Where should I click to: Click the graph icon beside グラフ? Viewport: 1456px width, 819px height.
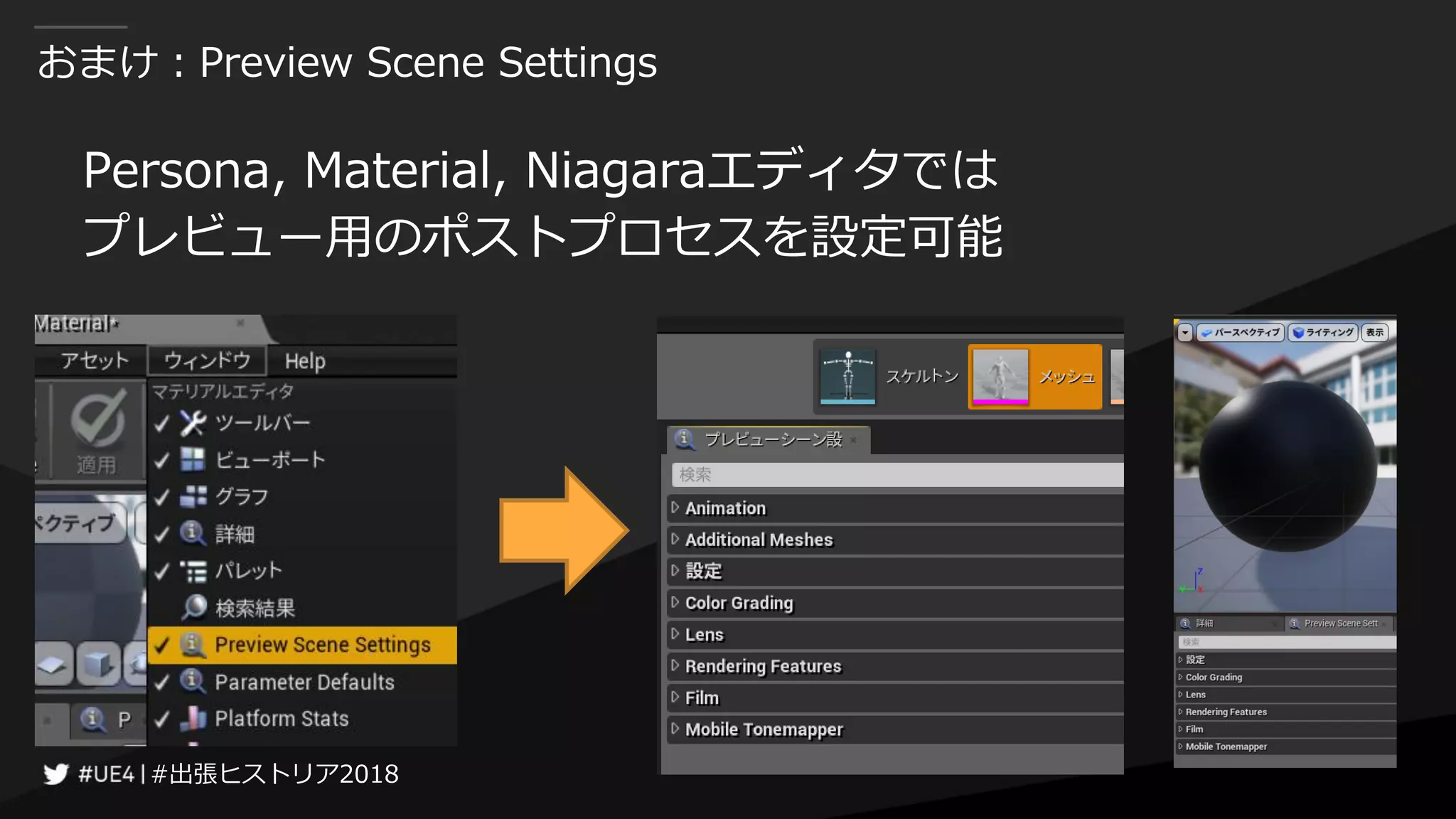[193, 496]
